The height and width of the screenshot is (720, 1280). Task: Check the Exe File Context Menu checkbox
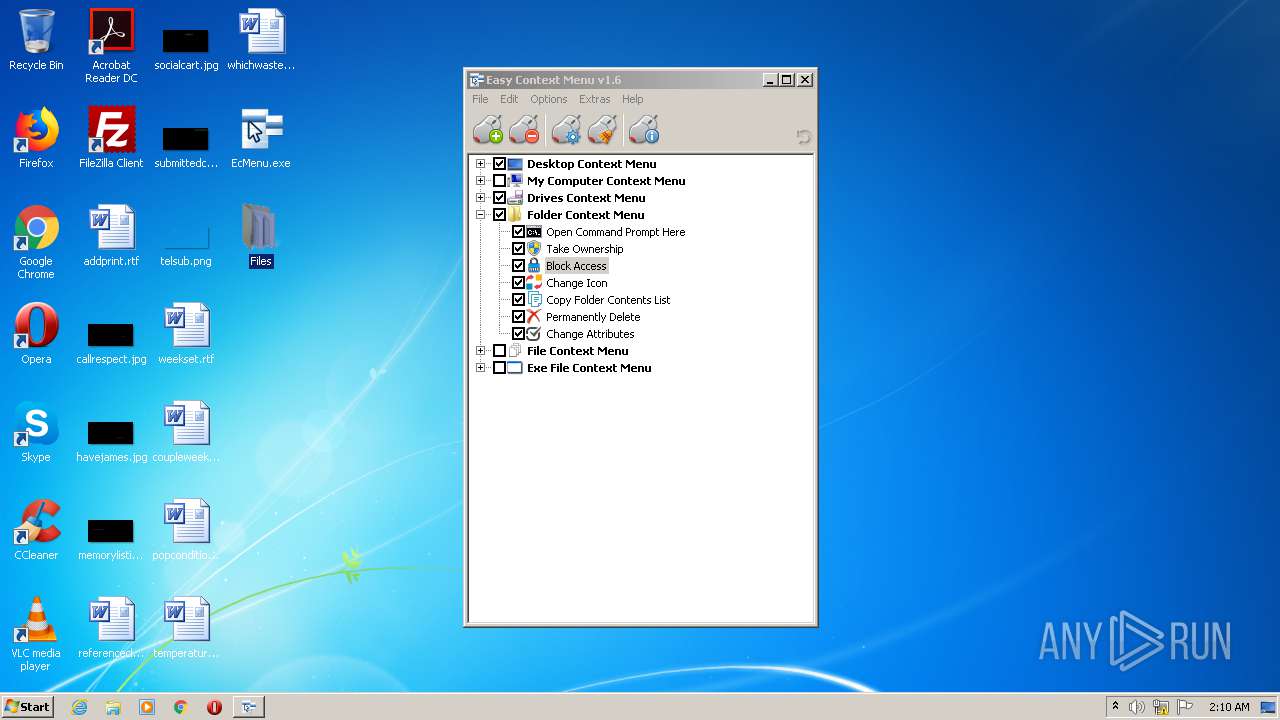(500, 368)
